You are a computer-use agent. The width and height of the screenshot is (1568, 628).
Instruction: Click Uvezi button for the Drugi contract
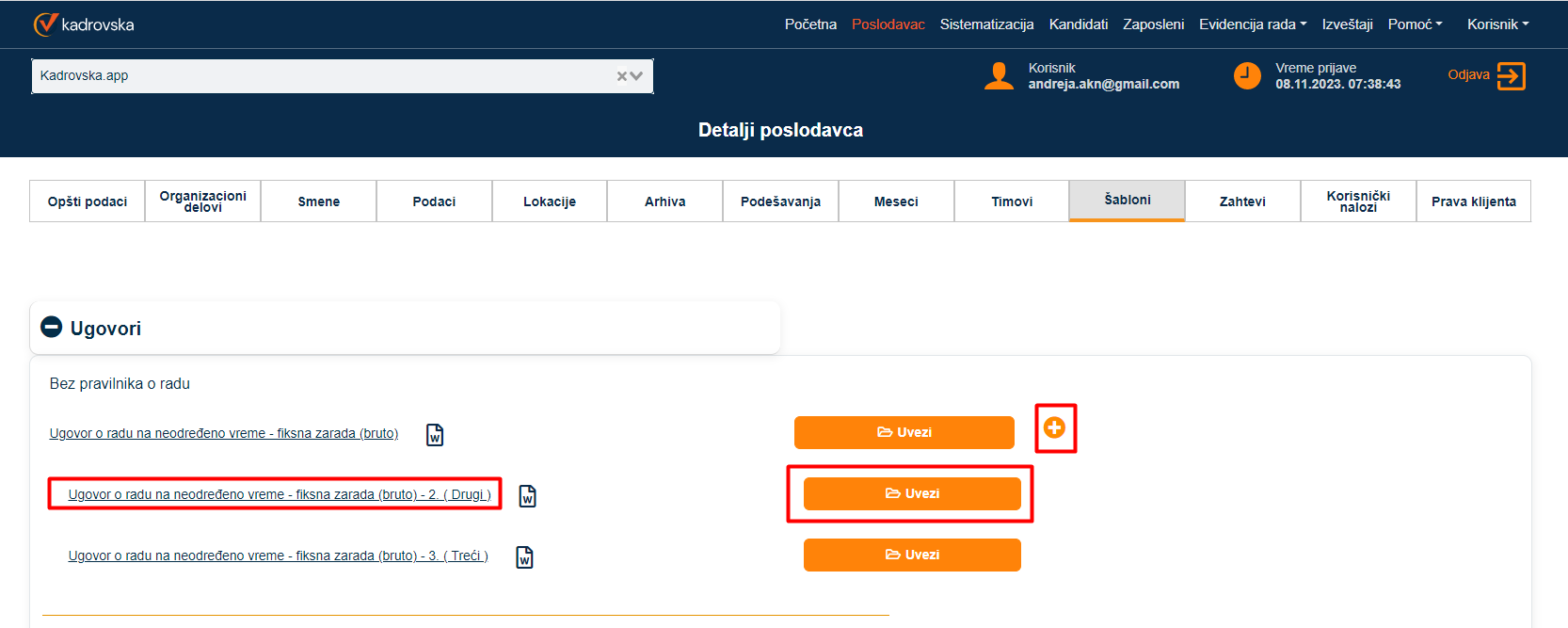[x=911, y=493]
